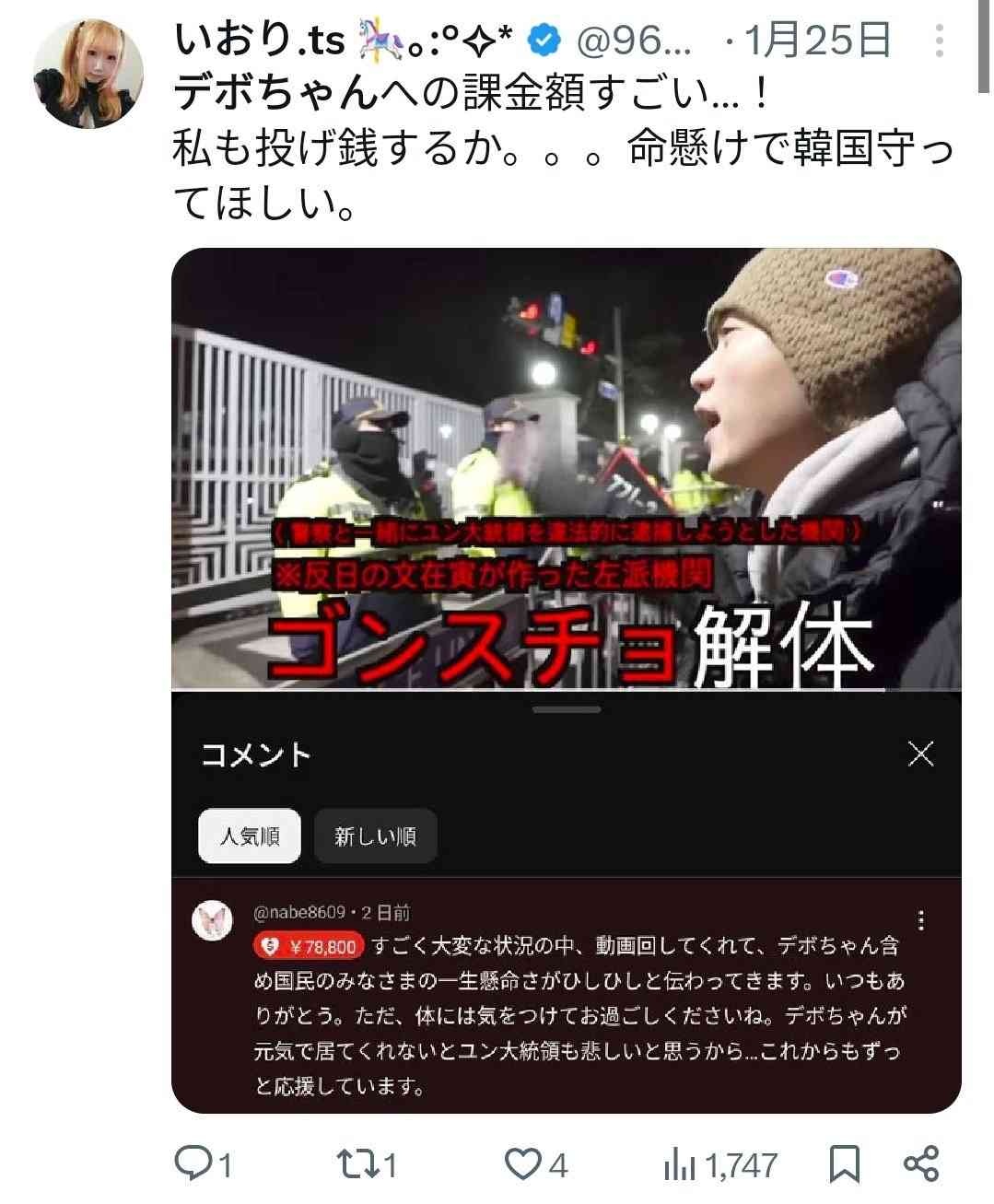
Task: Open the nabe8609 comment options menu
Action: pyautogui.click(x=920, y=920)
